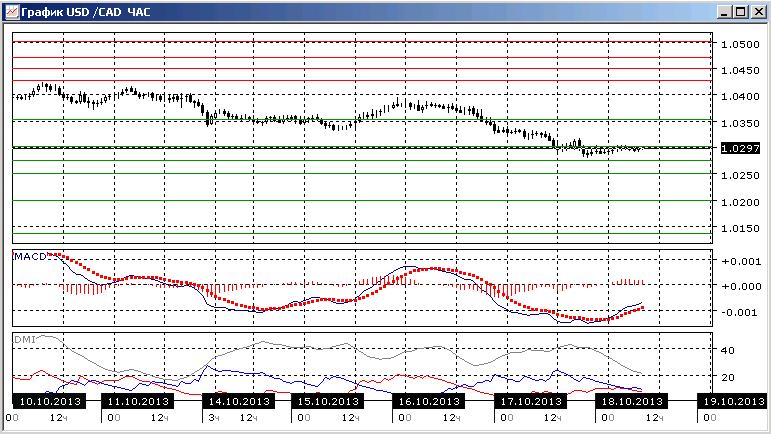Minimize the USD/CAD chart window

pyautogui.click(x=723, y=12)
